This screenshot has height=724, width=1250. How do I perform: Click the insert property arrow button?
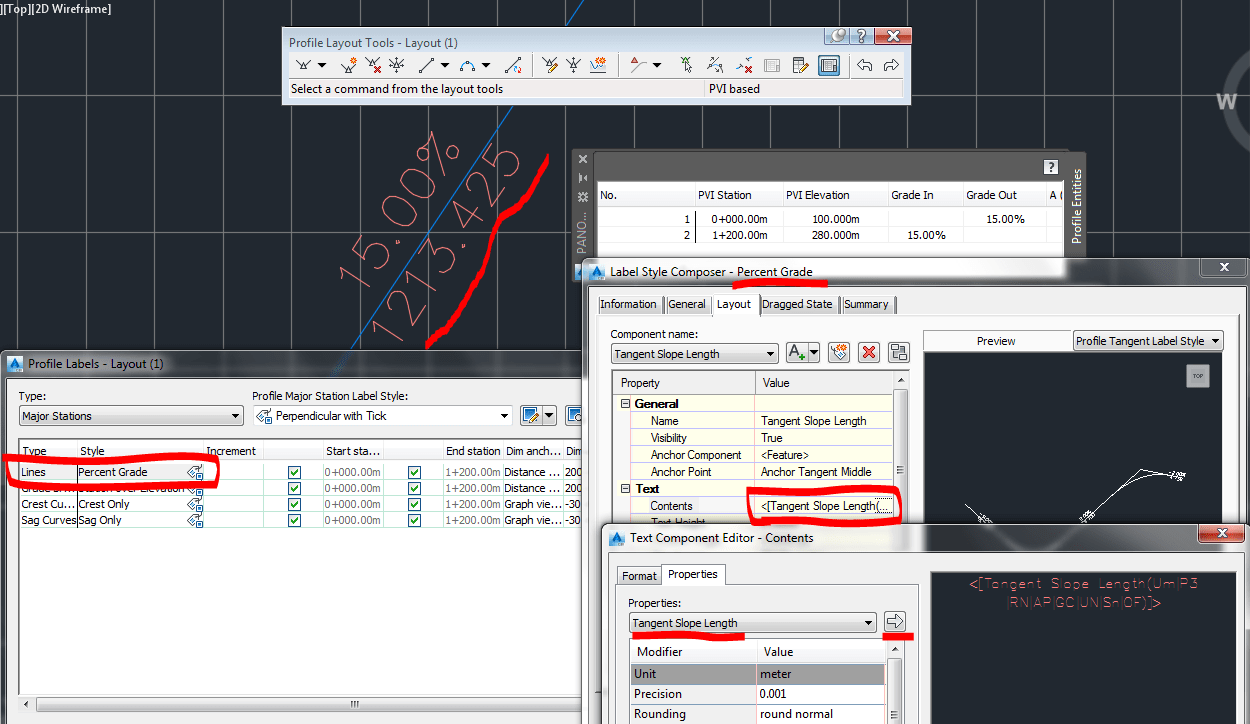pos(896,620)
